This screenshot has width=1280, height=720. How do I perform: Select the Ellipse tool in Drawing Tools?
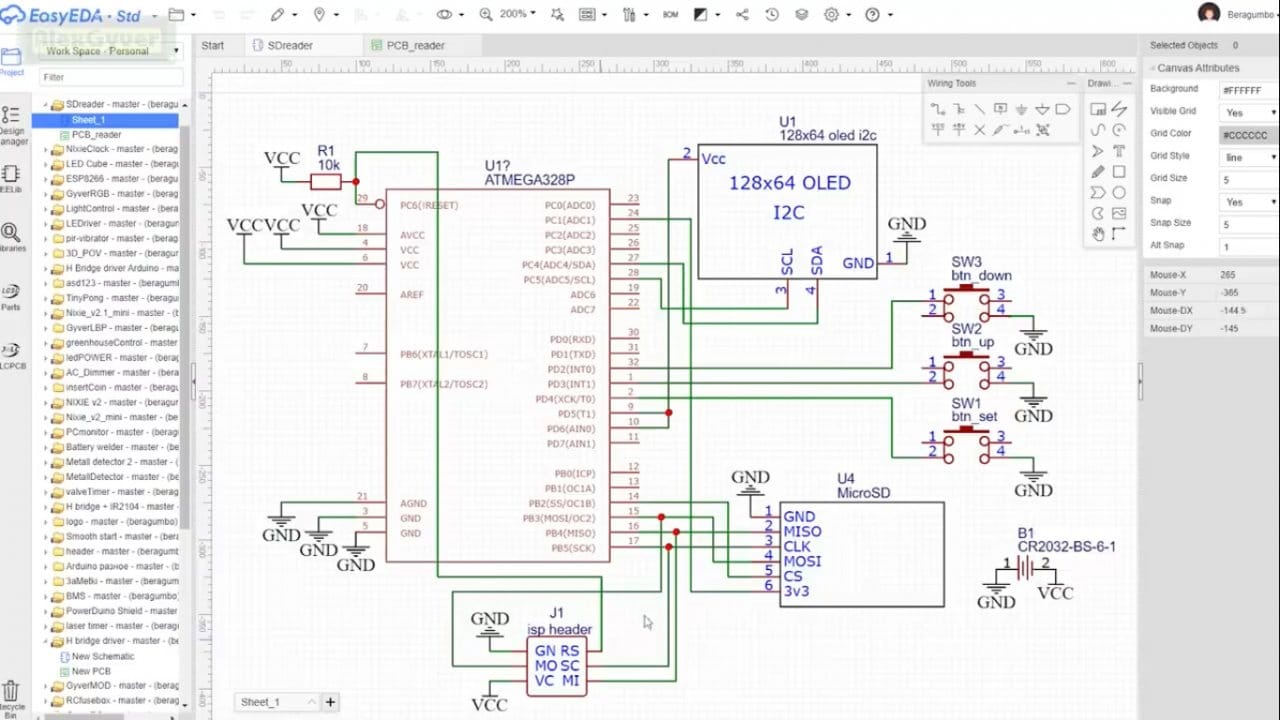(x=1119, y=193)
